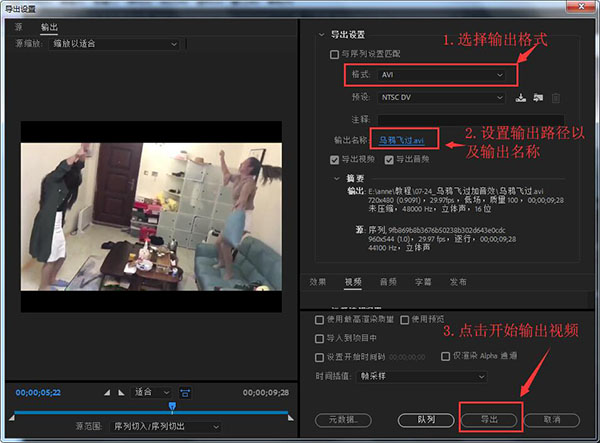Viewport: 600px width, 443px height.
Task: Click the set in point triangle icon
Action: click(x=107, y=393)
